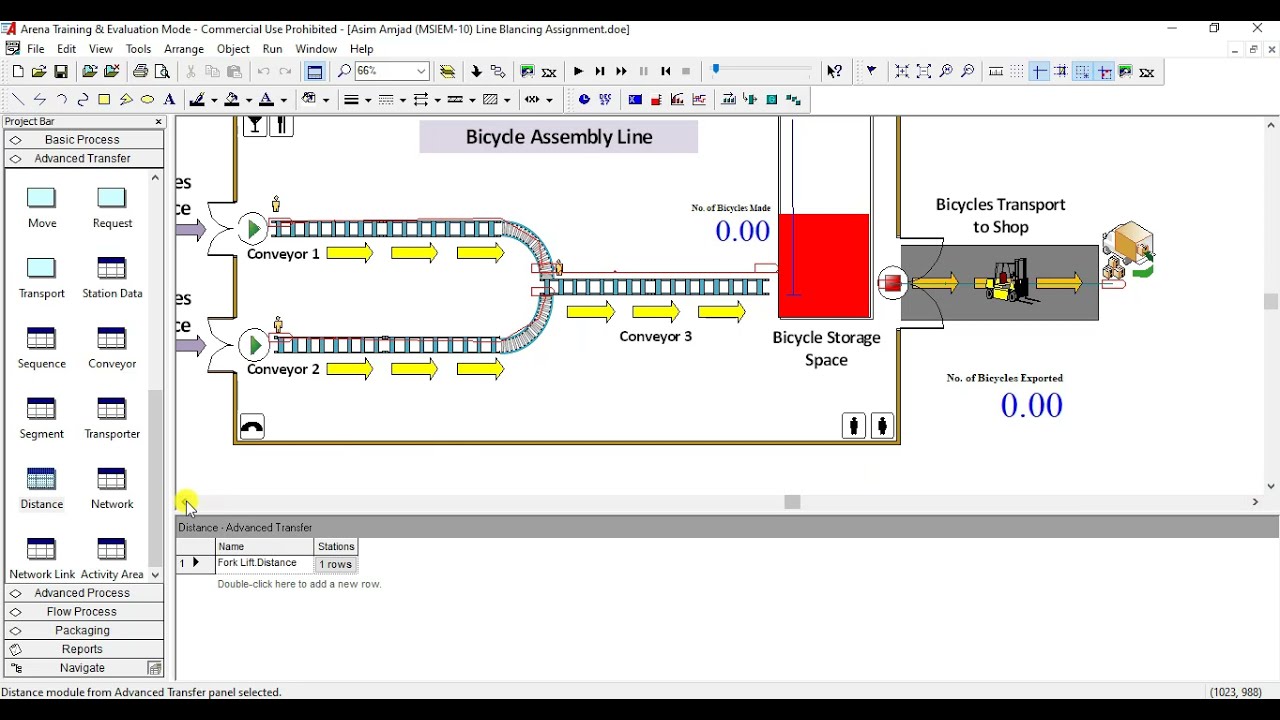1280x720 pixels.
Task: Click the animate Level icon
Action: coord(656,100)
